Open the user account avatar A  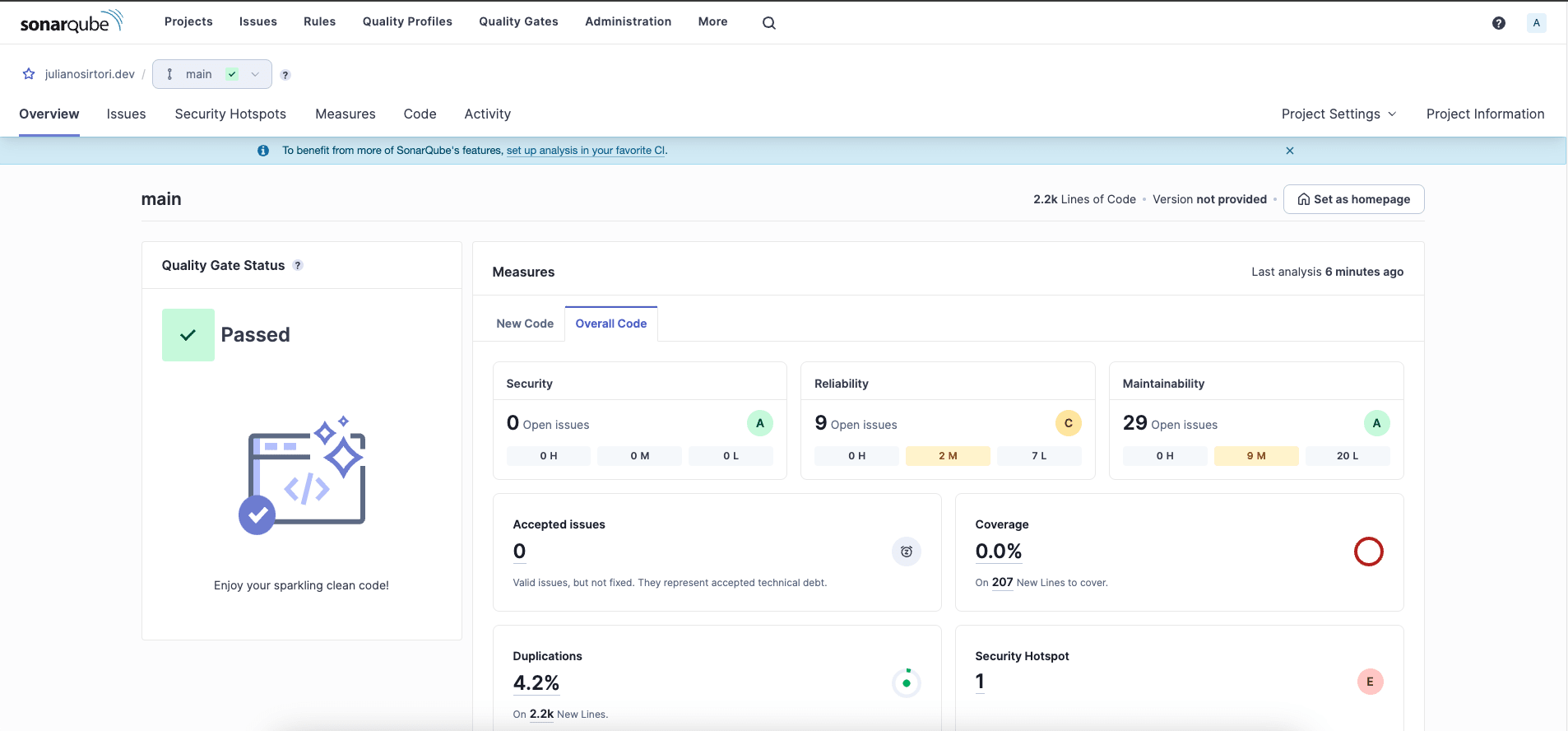pyautogui.click(x=1536, y=23)
